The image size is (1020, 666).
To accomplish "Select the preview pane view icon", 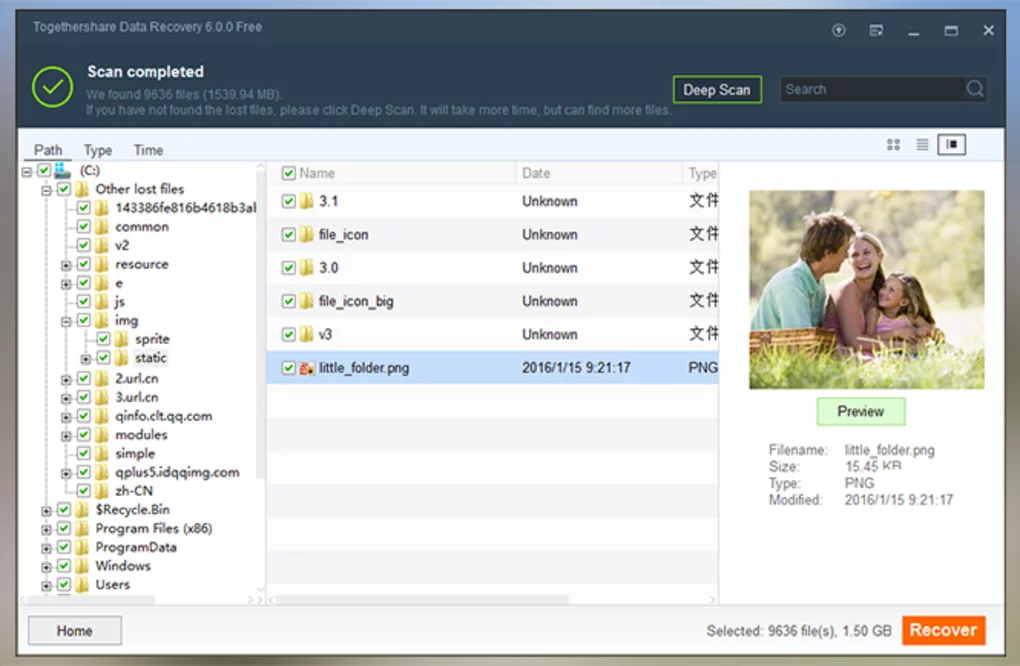I will point(951,145).
